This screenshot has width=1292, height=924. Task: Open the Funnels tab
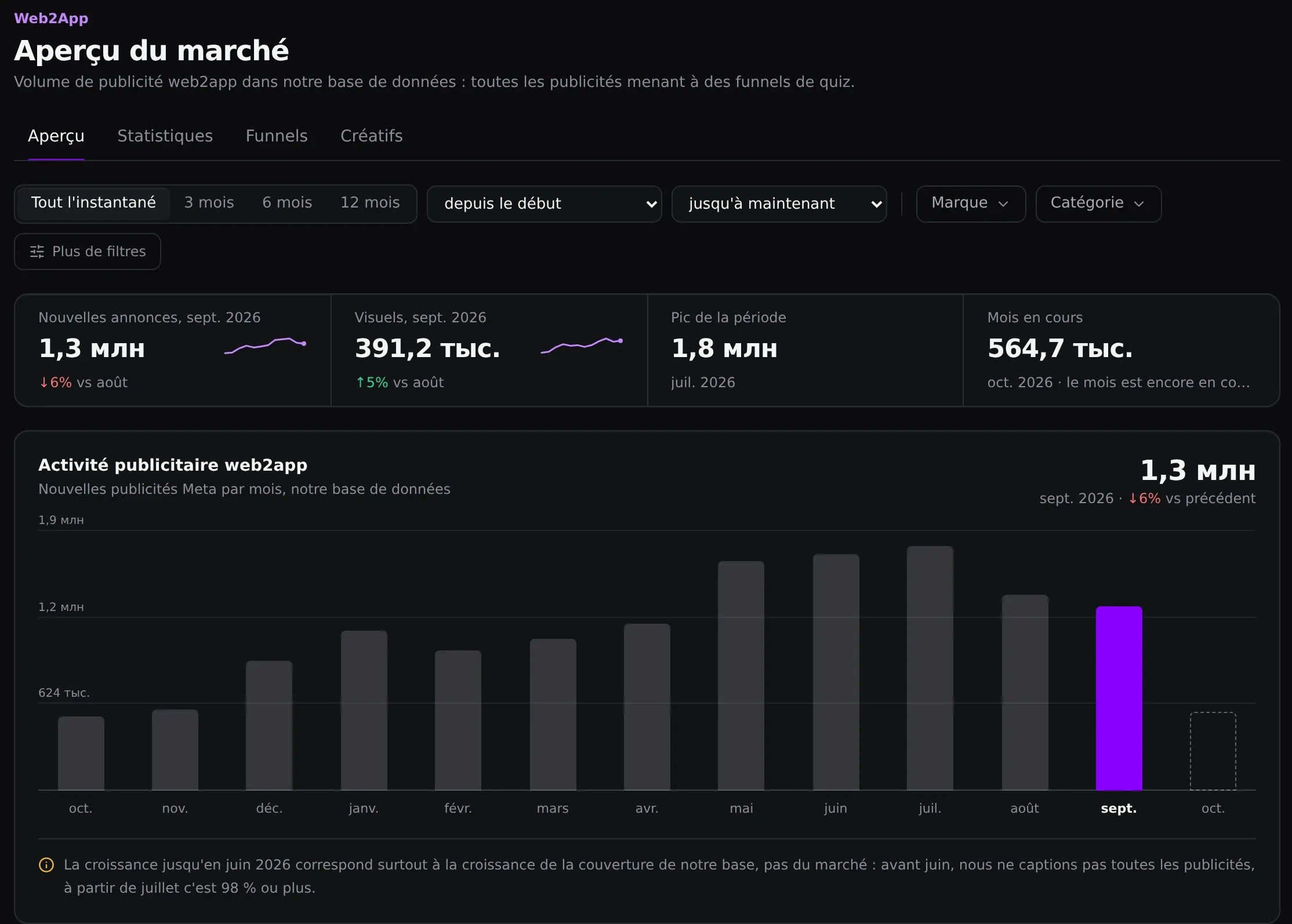pyautogui.click(x=277, y=136)
